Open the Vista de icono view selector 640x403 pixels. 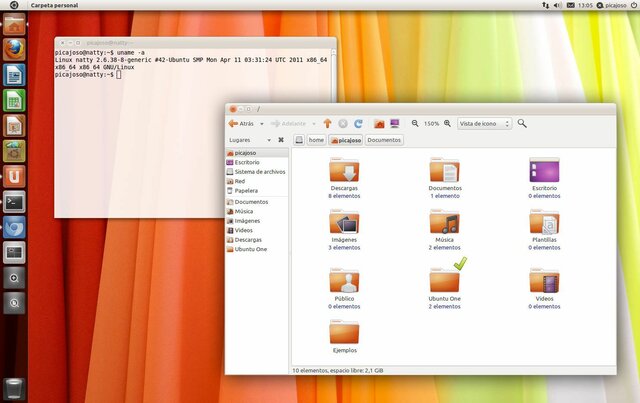pos(484,123)
